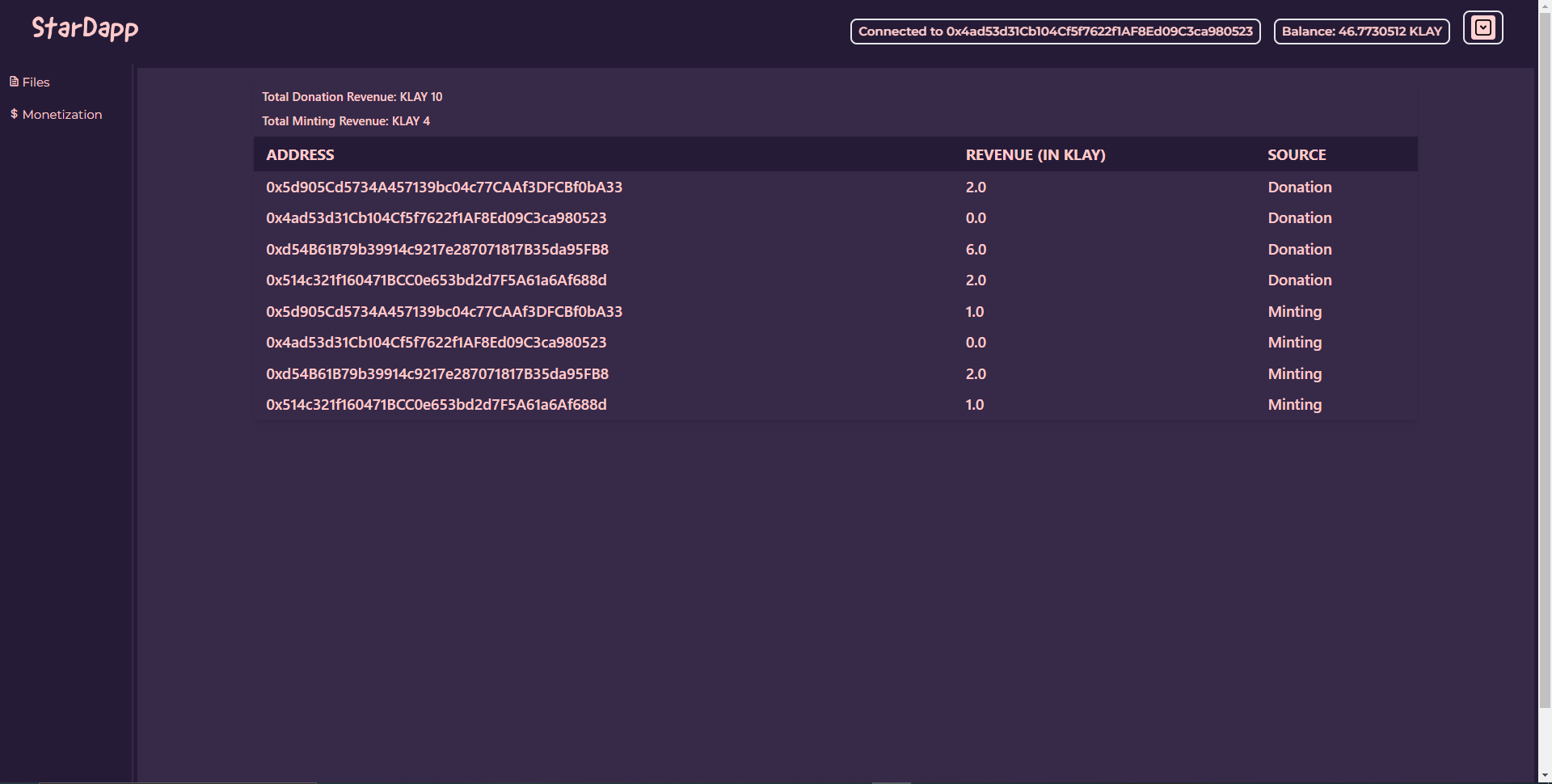Select Total Donation Revenue: KLAY 10 text
The width and height of the screenshot is (1552, 784).
(x=352, y=97)
